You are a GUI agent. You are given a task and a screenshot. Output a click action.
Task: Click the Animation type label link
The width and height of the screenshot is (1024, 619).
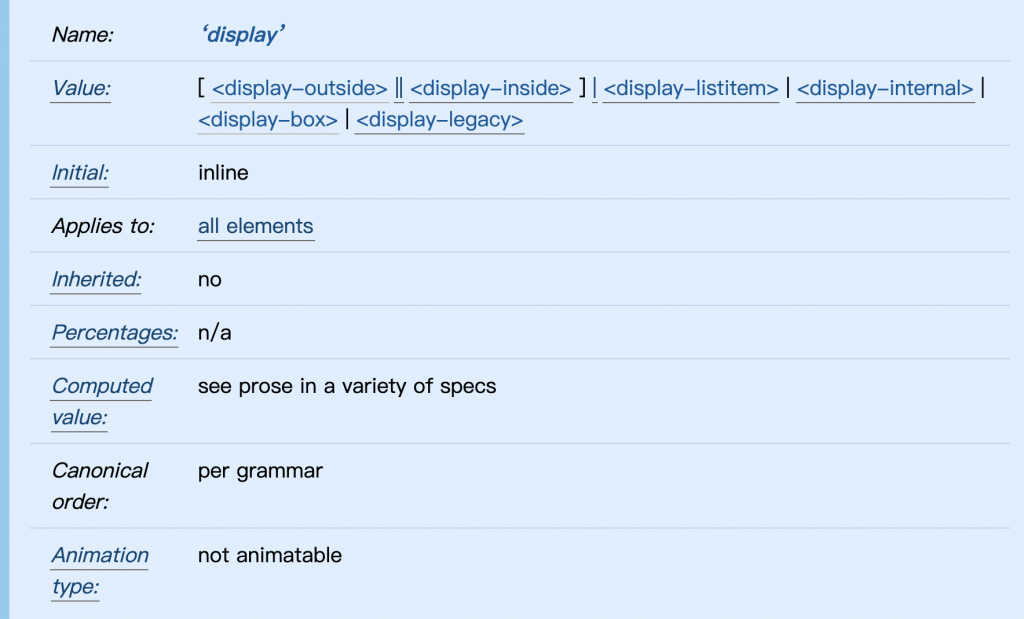[x=100, y=571]
